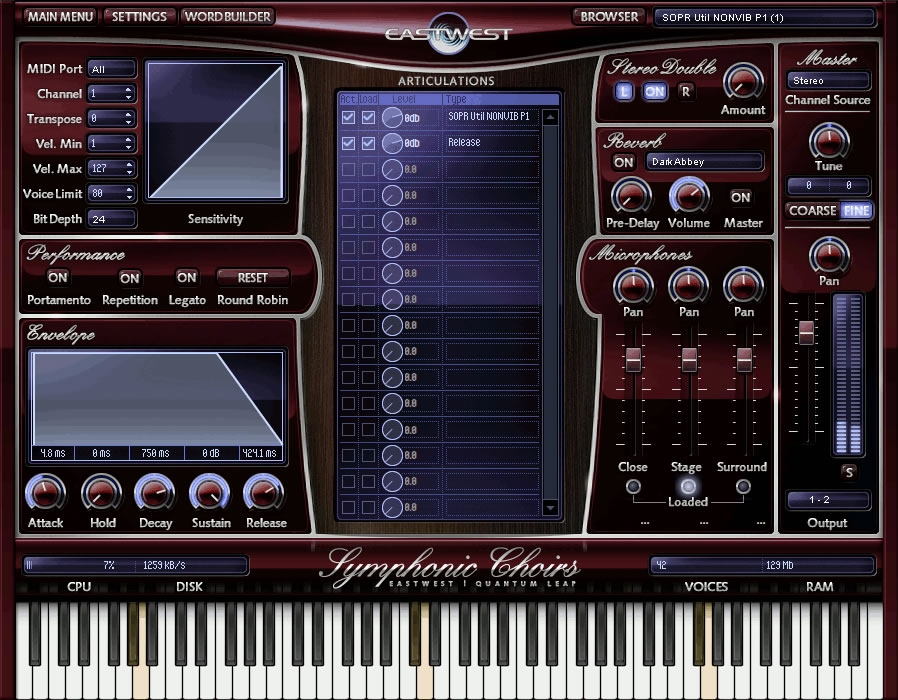Click the Master volume fader
This screenshot has height=700, width=898.
(806, 332)
